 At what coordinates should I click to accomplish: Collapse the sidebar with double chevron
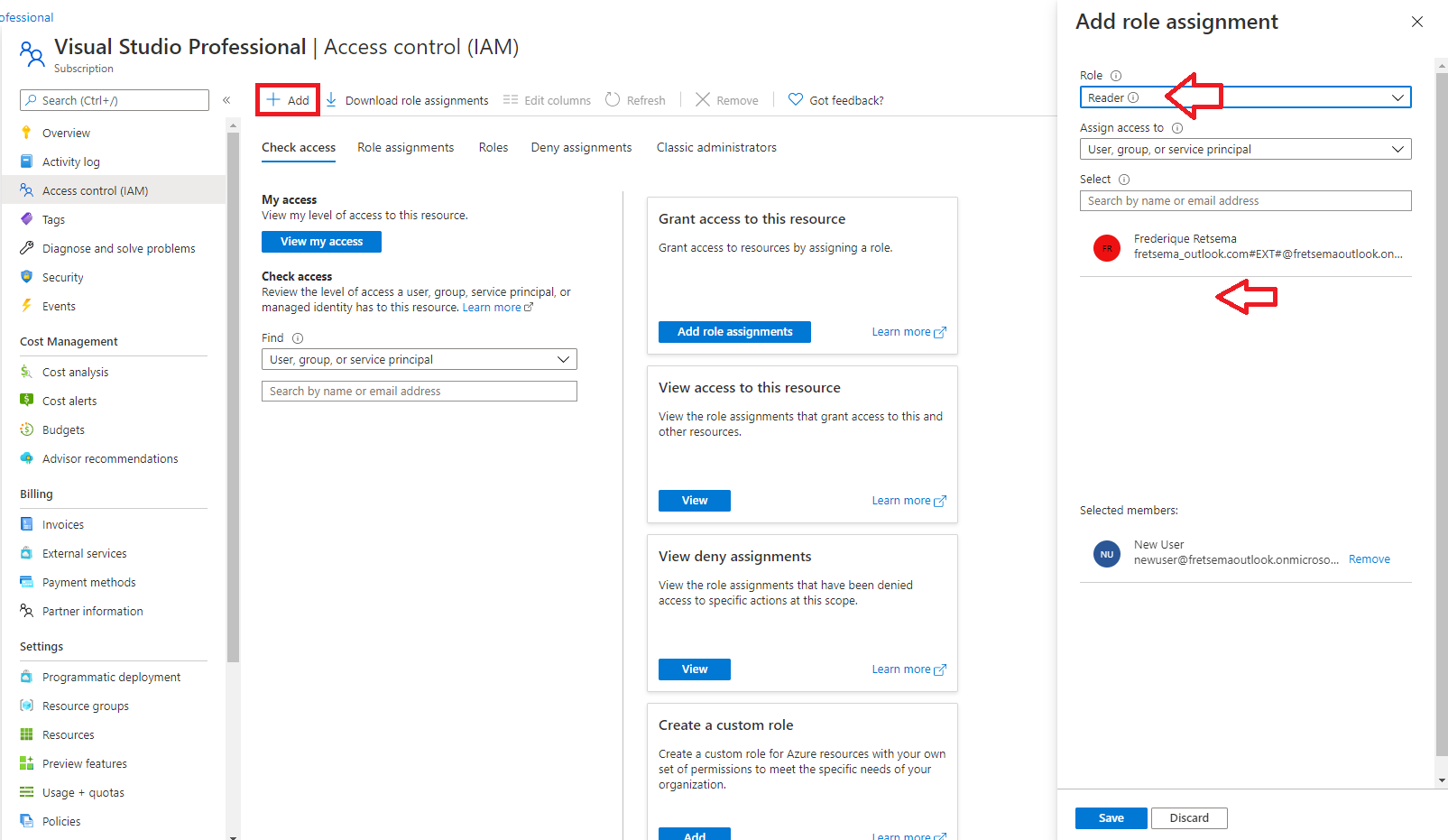tap(226, 100)
